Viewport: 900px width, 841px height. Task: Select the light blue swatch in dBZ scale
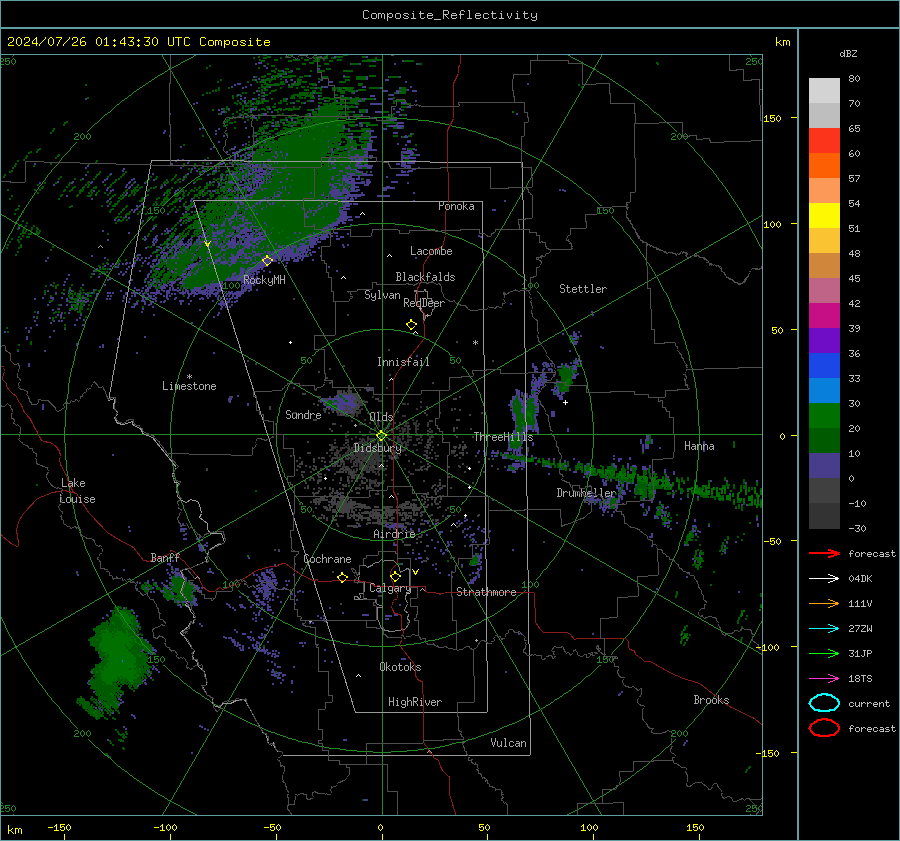pos(824,390)
